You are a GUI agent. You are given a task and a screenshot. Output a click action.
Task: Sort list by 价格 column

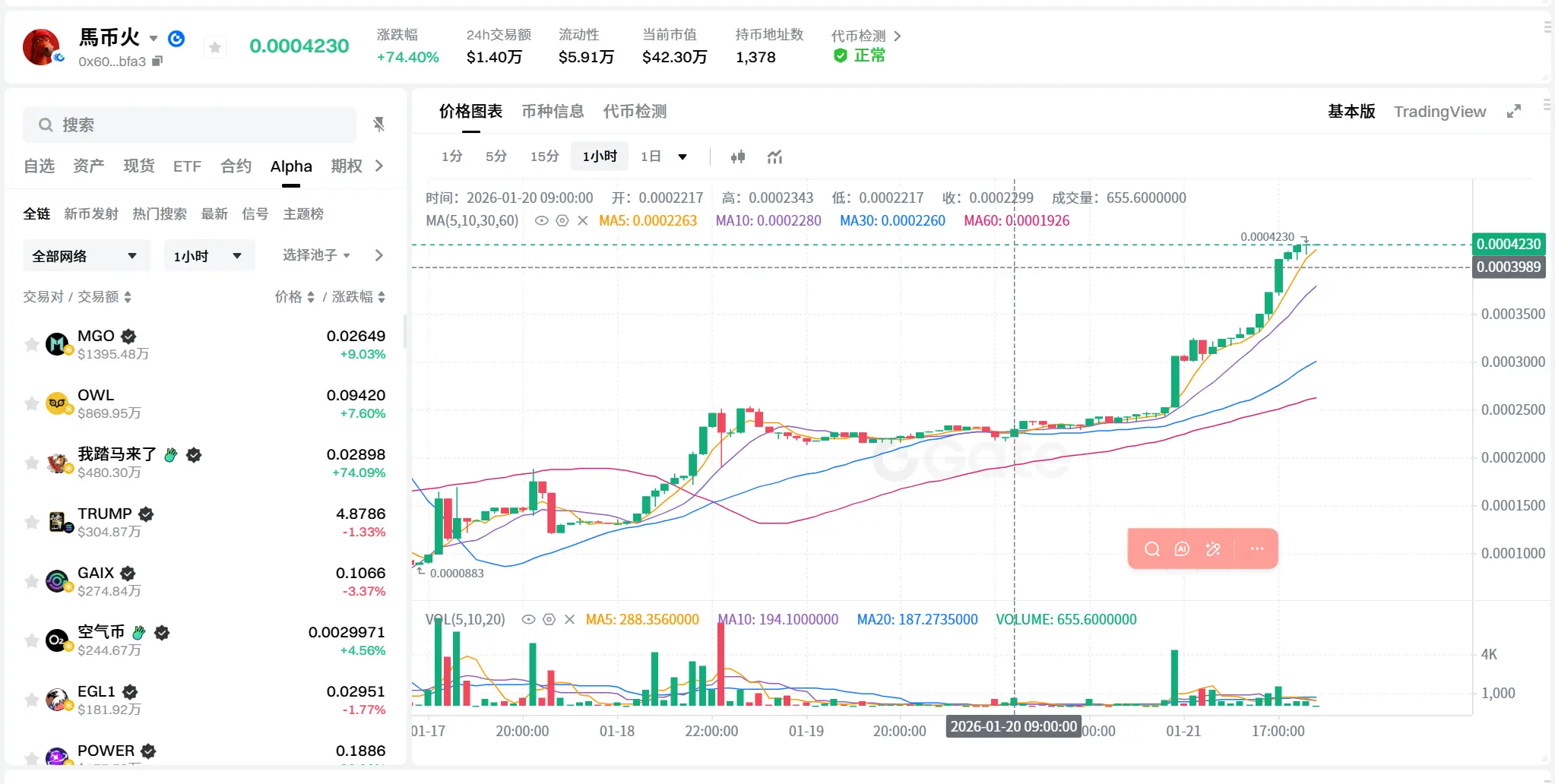tap(294, 297)
